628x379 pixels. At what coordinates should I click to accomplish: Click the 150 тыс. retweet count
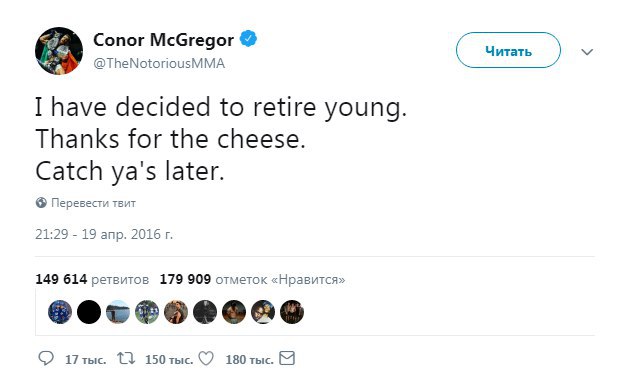click(169, 360)
